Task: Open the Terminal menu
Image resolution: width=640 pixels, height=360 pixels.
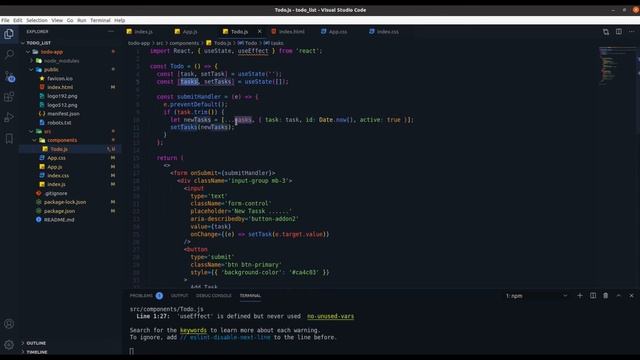Action: [100, 20]
